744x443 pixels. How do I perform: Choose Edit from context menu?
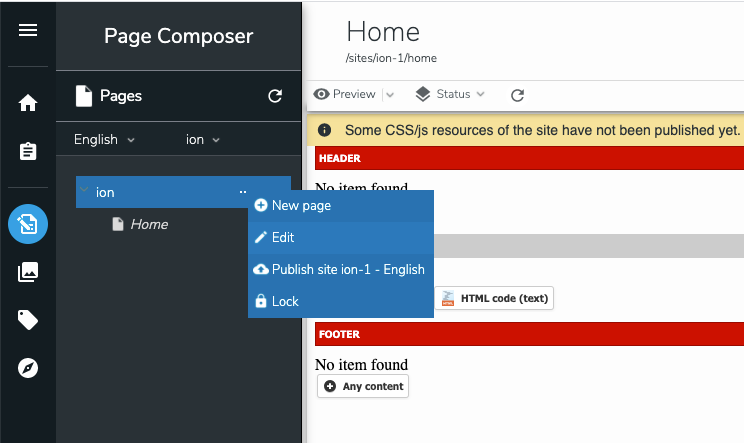pyautogui.click(x=283, y=237)
